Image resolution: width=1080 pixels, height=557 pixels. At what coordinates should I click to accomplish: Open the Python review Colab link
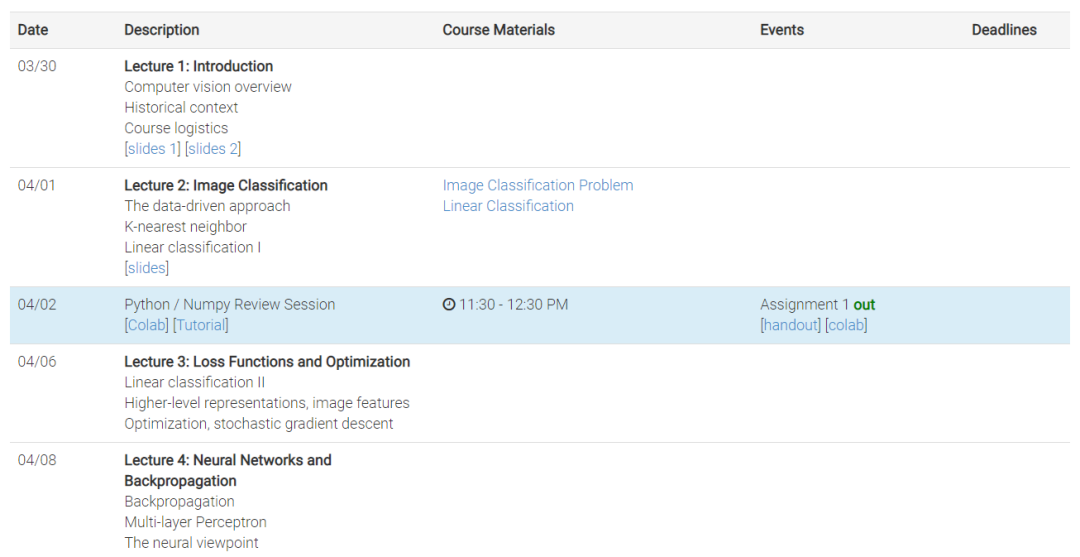pos(146,325)
